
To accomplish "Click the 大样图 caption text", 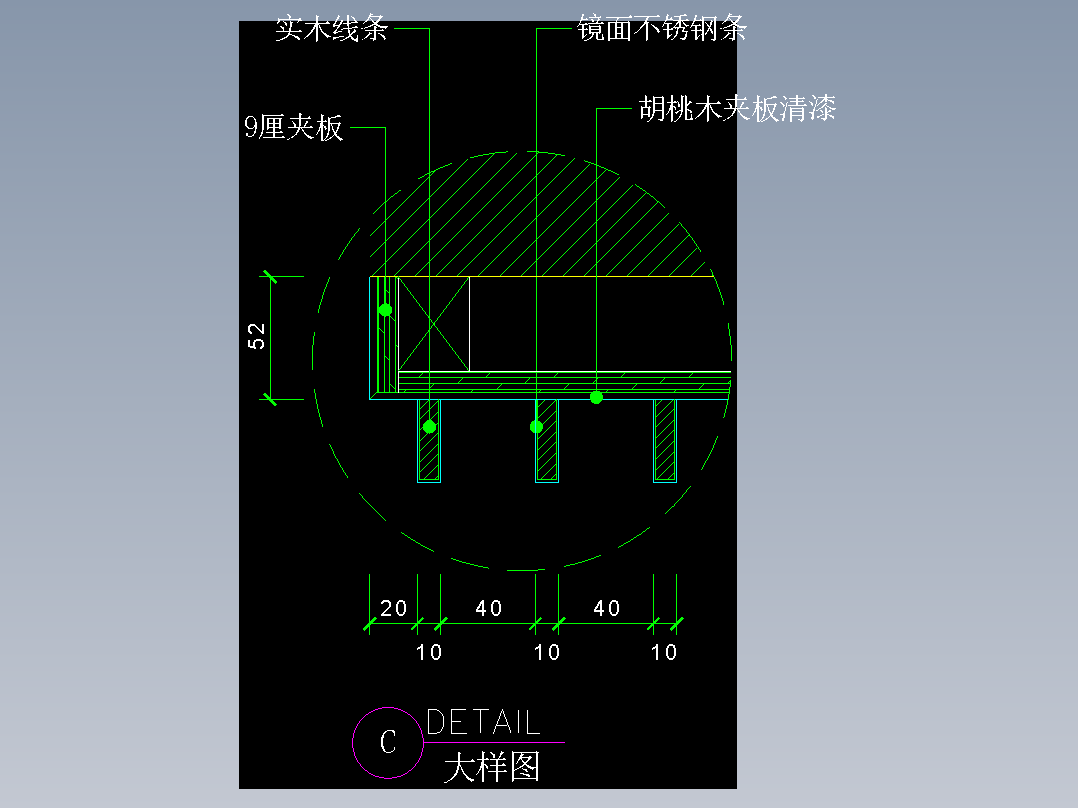I will tap(492, 767).
